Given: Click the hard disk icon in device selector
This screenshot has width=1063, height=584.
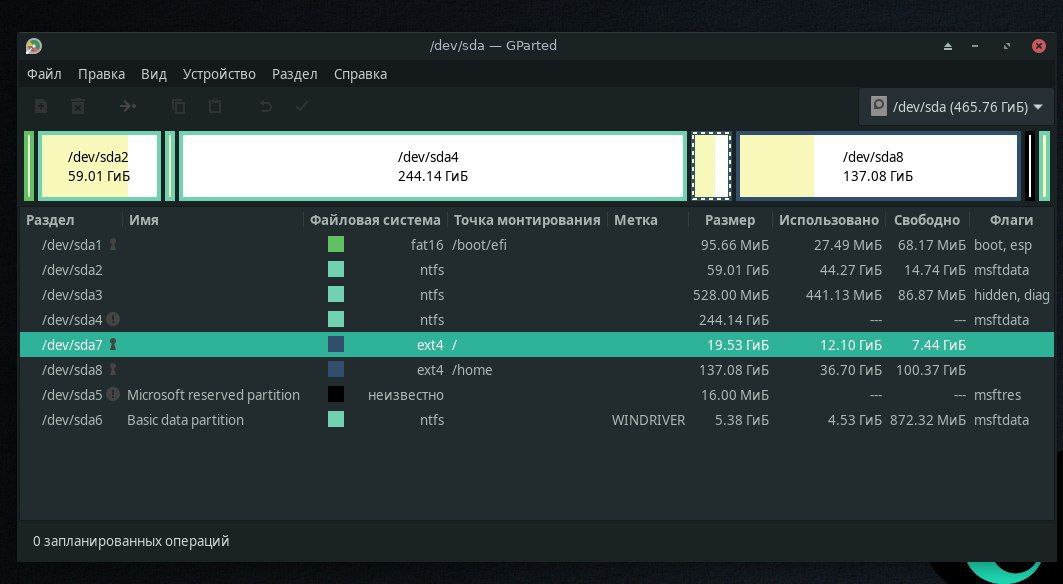Looking at the screenshot, I should point(879,106).
